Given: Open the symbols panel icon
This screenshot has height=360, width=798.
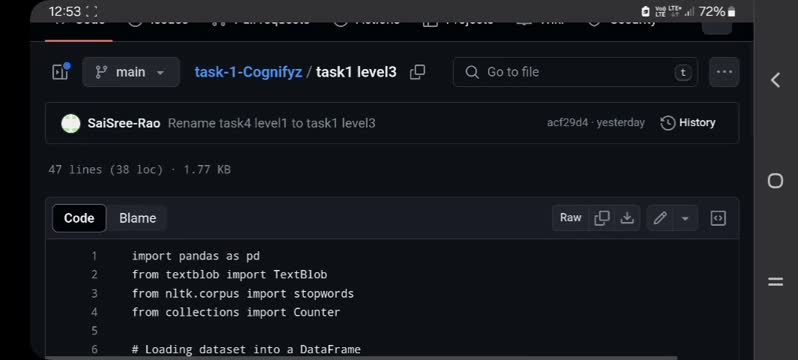Looking at the screenshot, I should (718, 218).
